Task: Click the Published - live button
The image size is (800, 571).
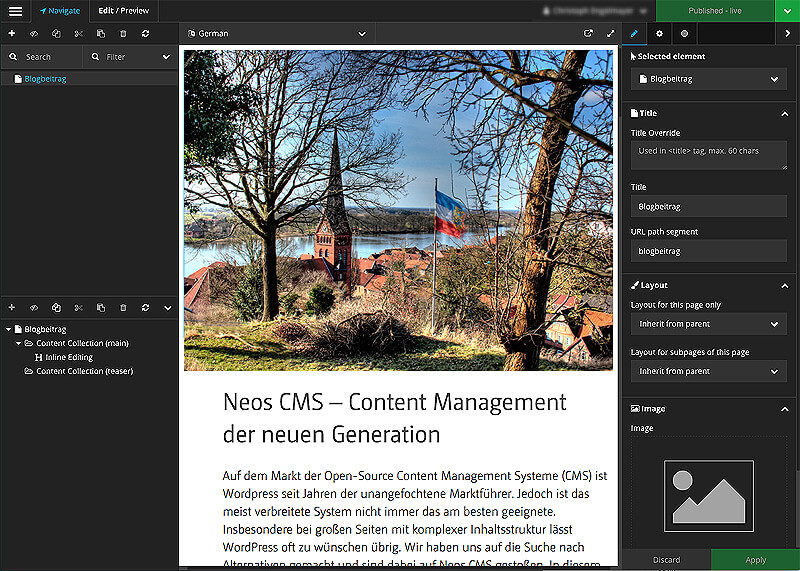Action: pos(715,11)
